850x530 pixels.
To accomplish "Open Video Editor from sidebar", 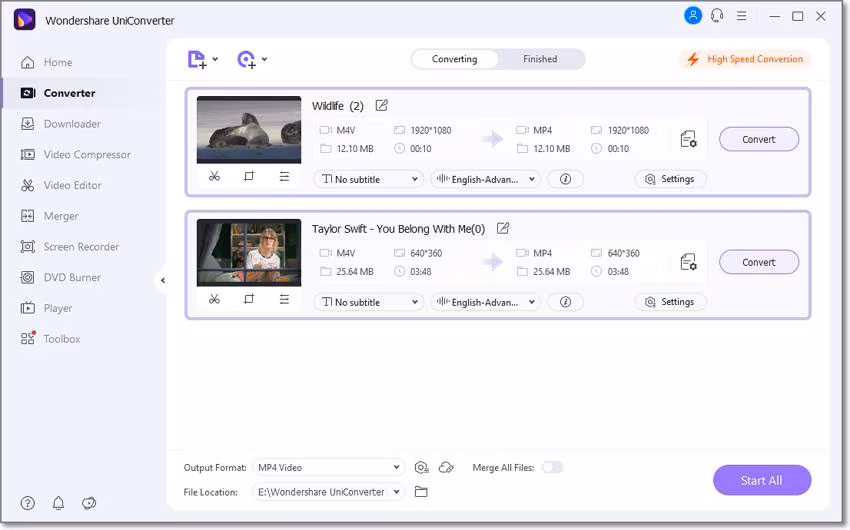I will tap(61, 185).
